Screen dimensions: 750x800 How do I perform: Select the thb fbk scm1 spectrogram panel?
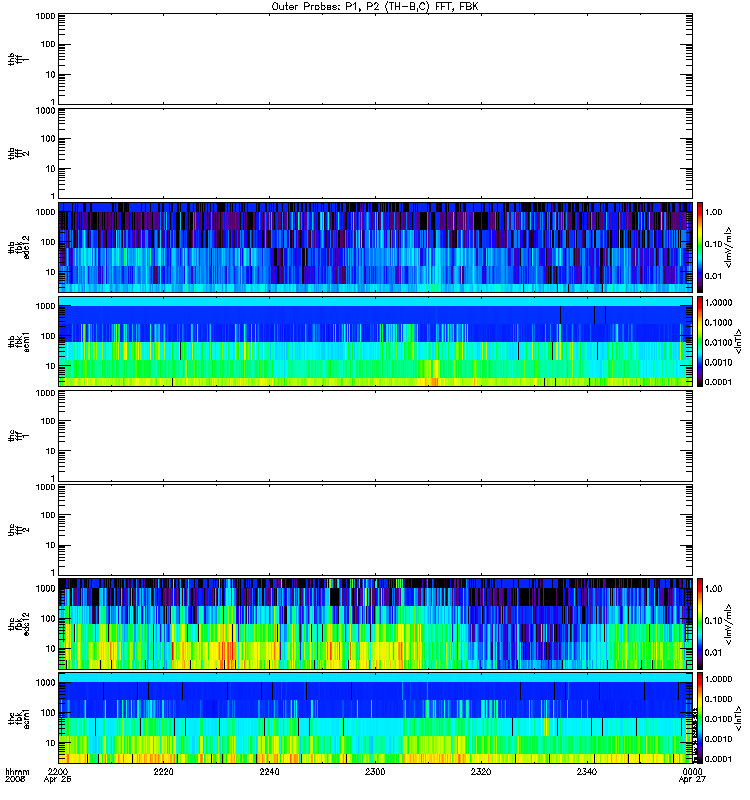coord(376,342)
